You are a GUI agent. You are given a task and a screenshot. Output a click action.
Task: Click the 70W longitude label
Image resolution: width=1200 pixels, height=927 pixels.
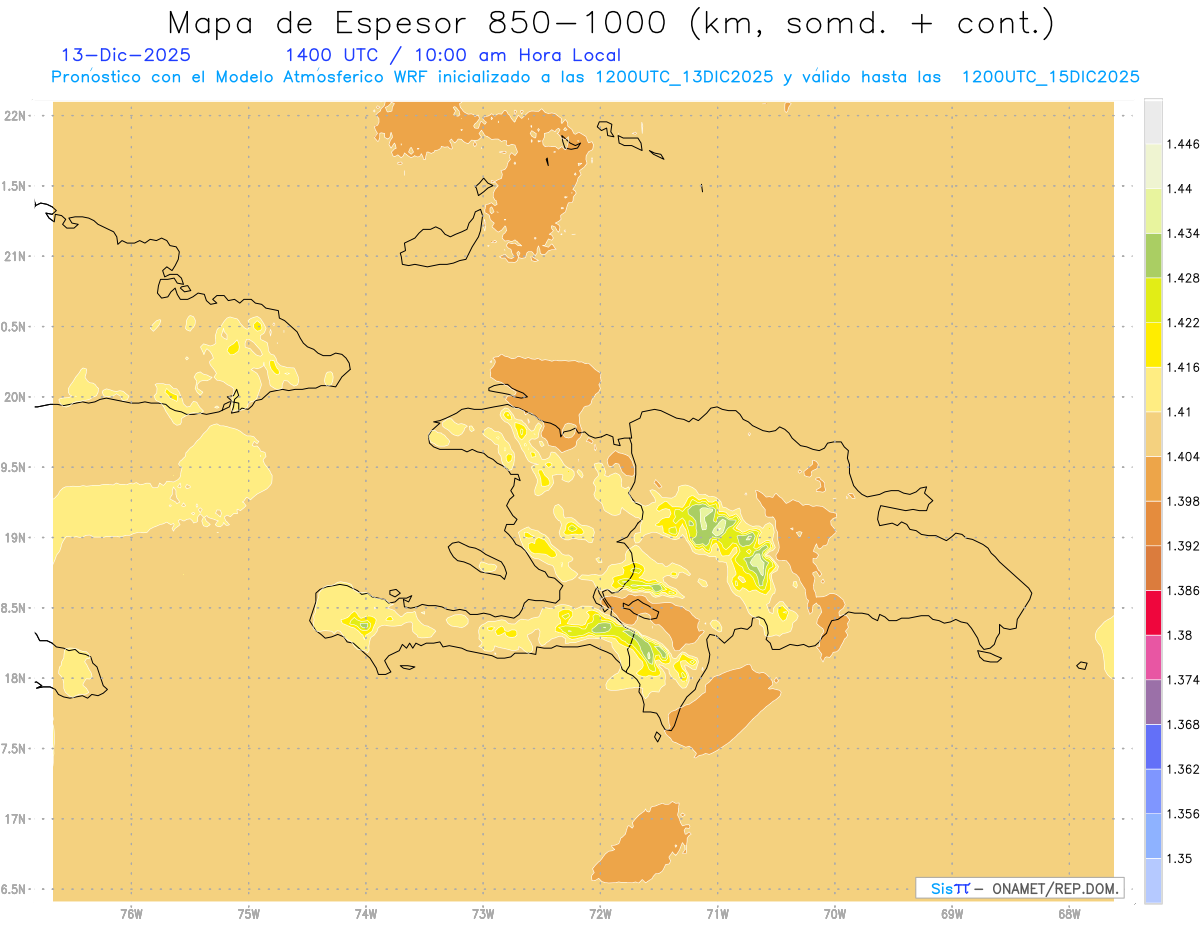point(835,914)
